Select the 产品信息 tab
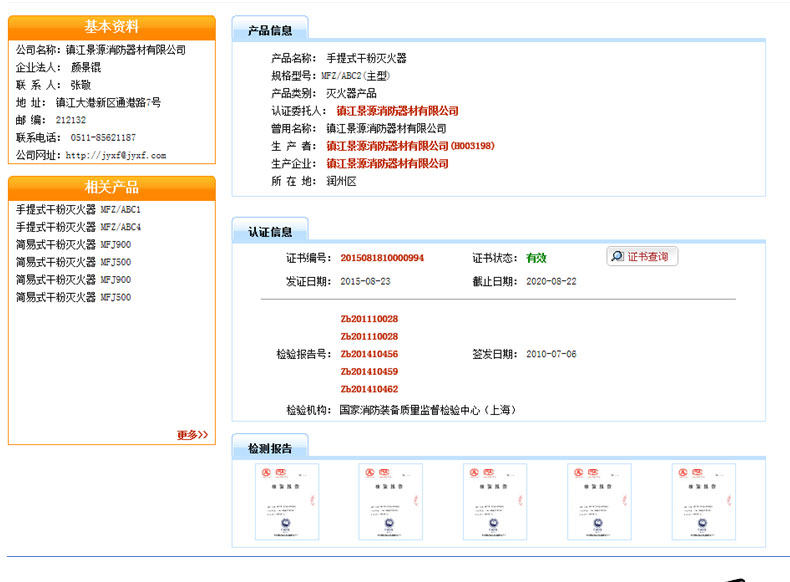This screenshot has height=582, width=790. point(270,30)
